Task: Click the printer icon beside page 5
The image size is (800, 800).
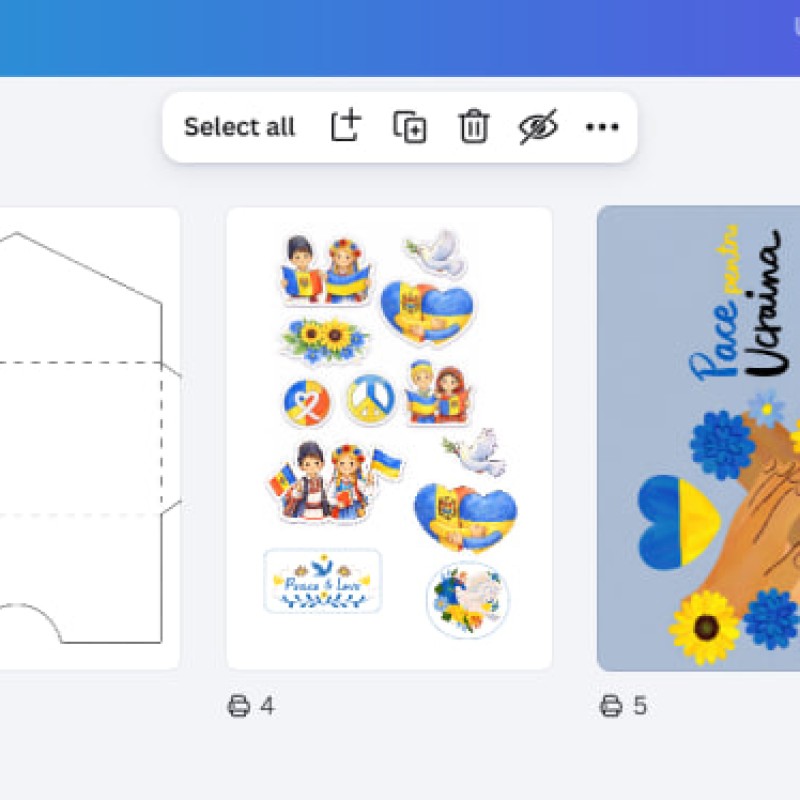Action: [x=611, y=706]
